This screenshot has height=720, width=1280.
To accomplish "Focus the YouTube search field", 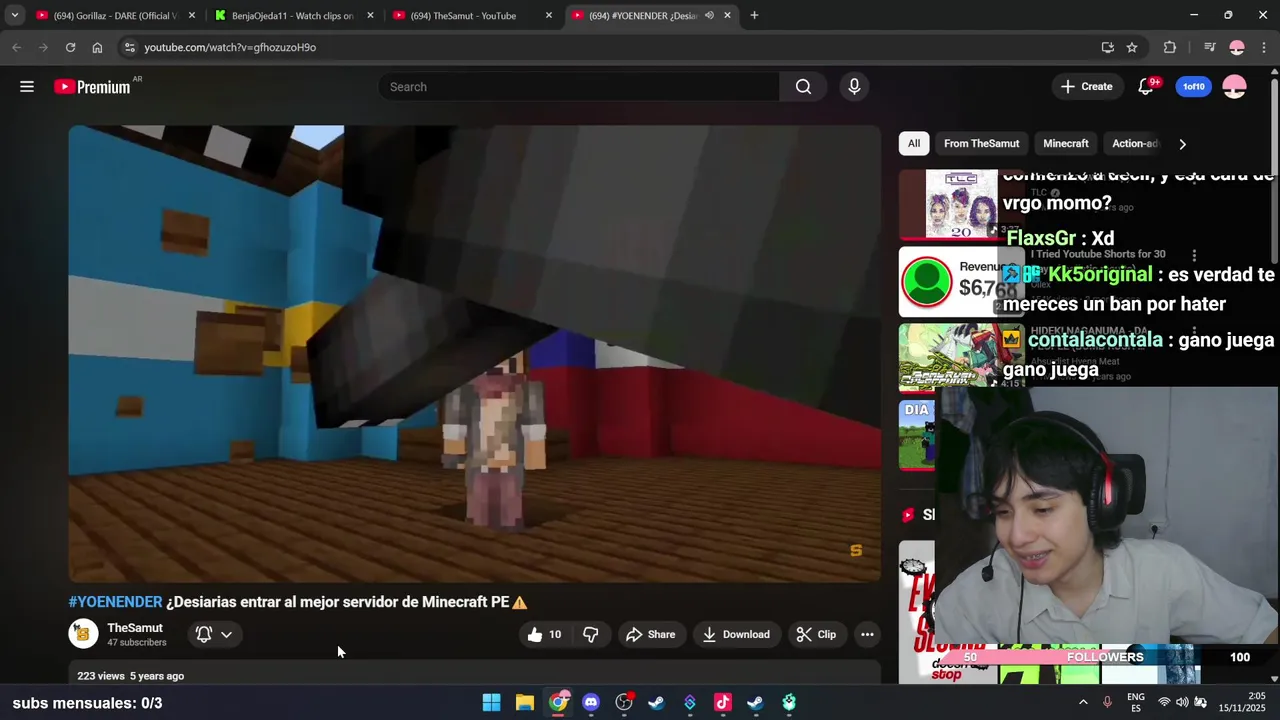I will [x=579, y=87].
